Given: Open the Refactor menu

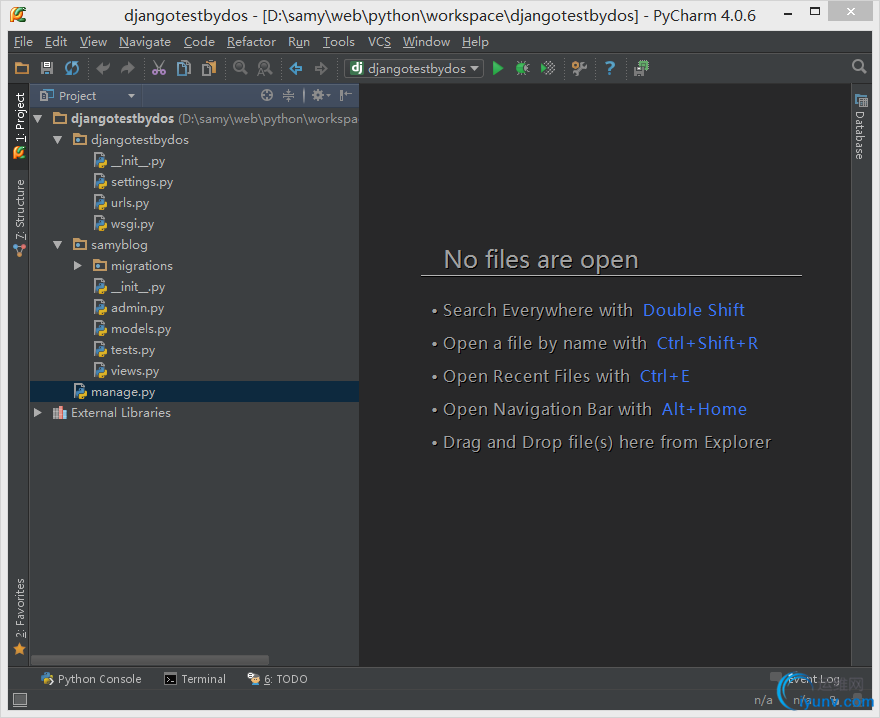Looking at the screenshot, I should 251,42.
